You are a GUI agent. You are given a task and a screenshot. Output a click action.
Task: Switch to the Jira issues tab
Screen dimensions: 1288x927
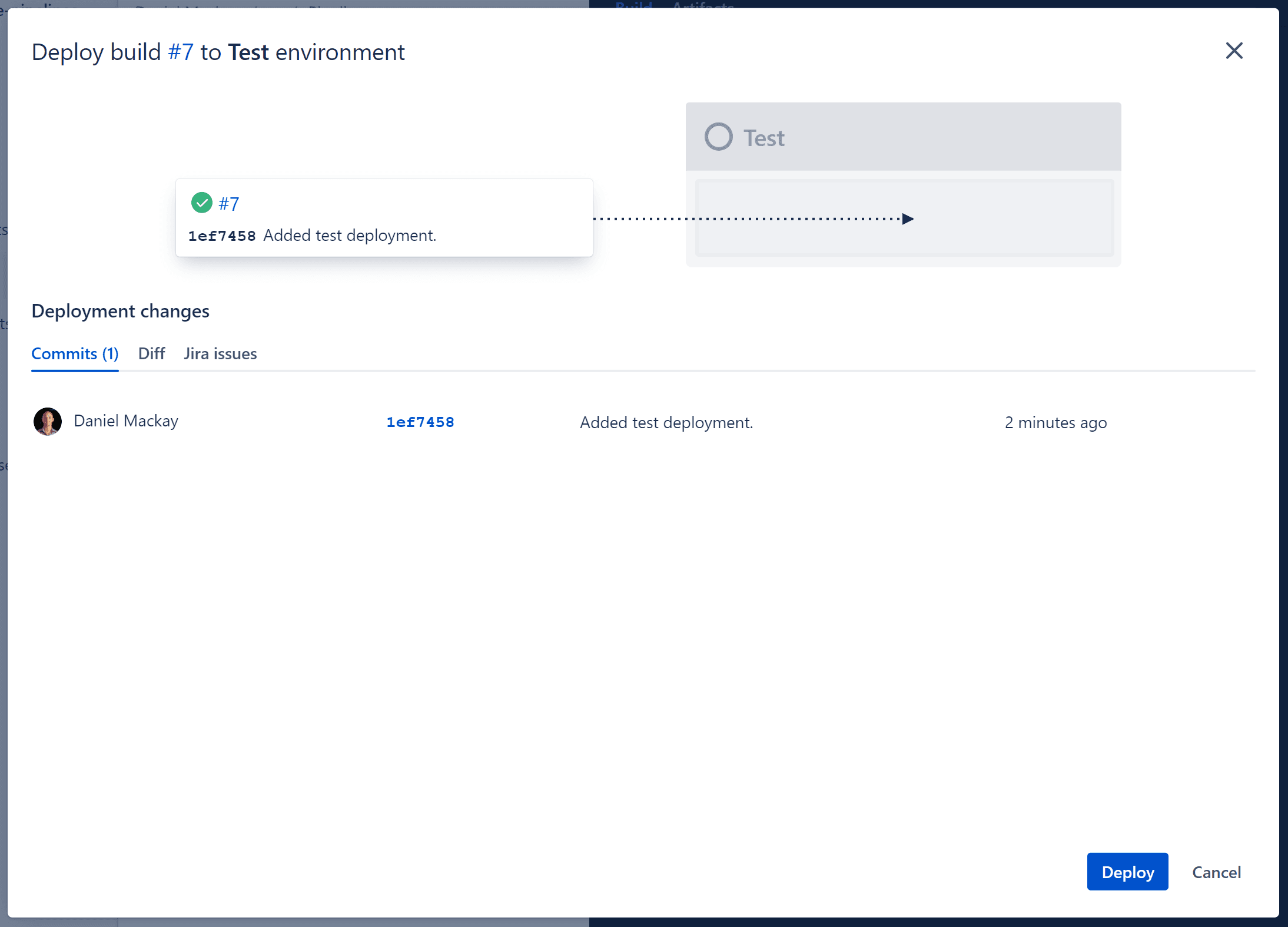(220, 354)
